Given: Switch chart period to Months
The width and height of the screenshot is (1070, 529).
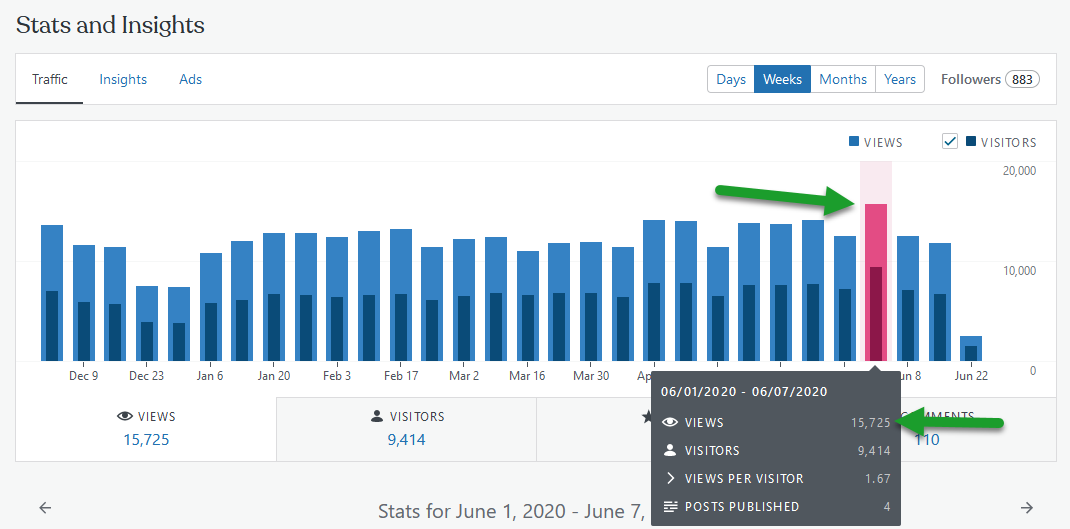Looking at the screenshot, I should (x=843, y=79).
